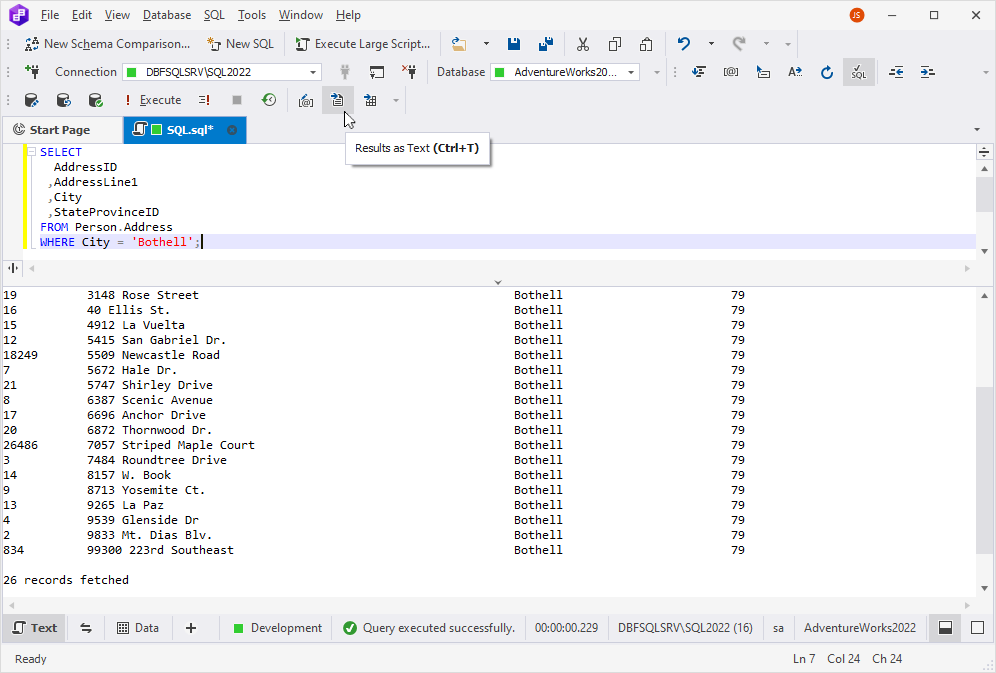The image size is (996, 673).
Task: Click the Format Document icon
Action: click(699, 72)
